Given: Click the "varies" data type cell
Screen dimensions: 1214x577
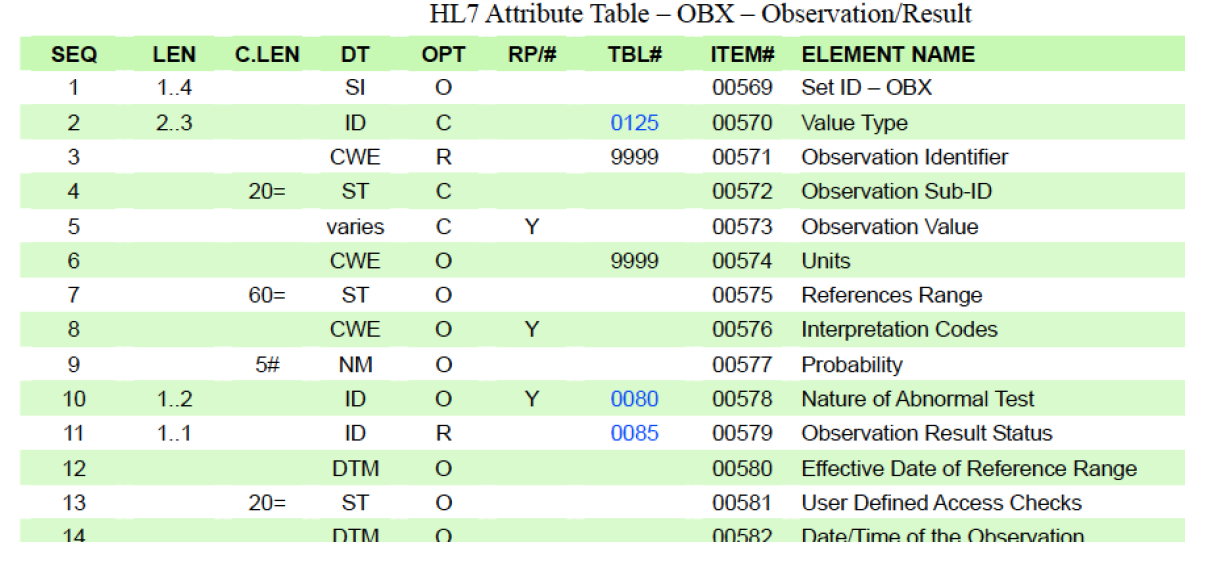Looking at the screenshot, I should (355, 227).
